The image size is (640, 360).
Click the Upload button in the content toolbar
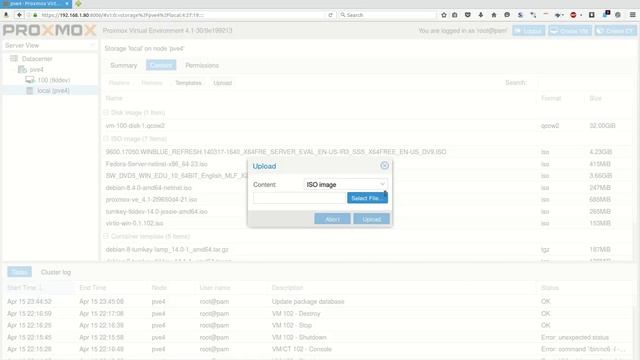[x=222, y=83]
